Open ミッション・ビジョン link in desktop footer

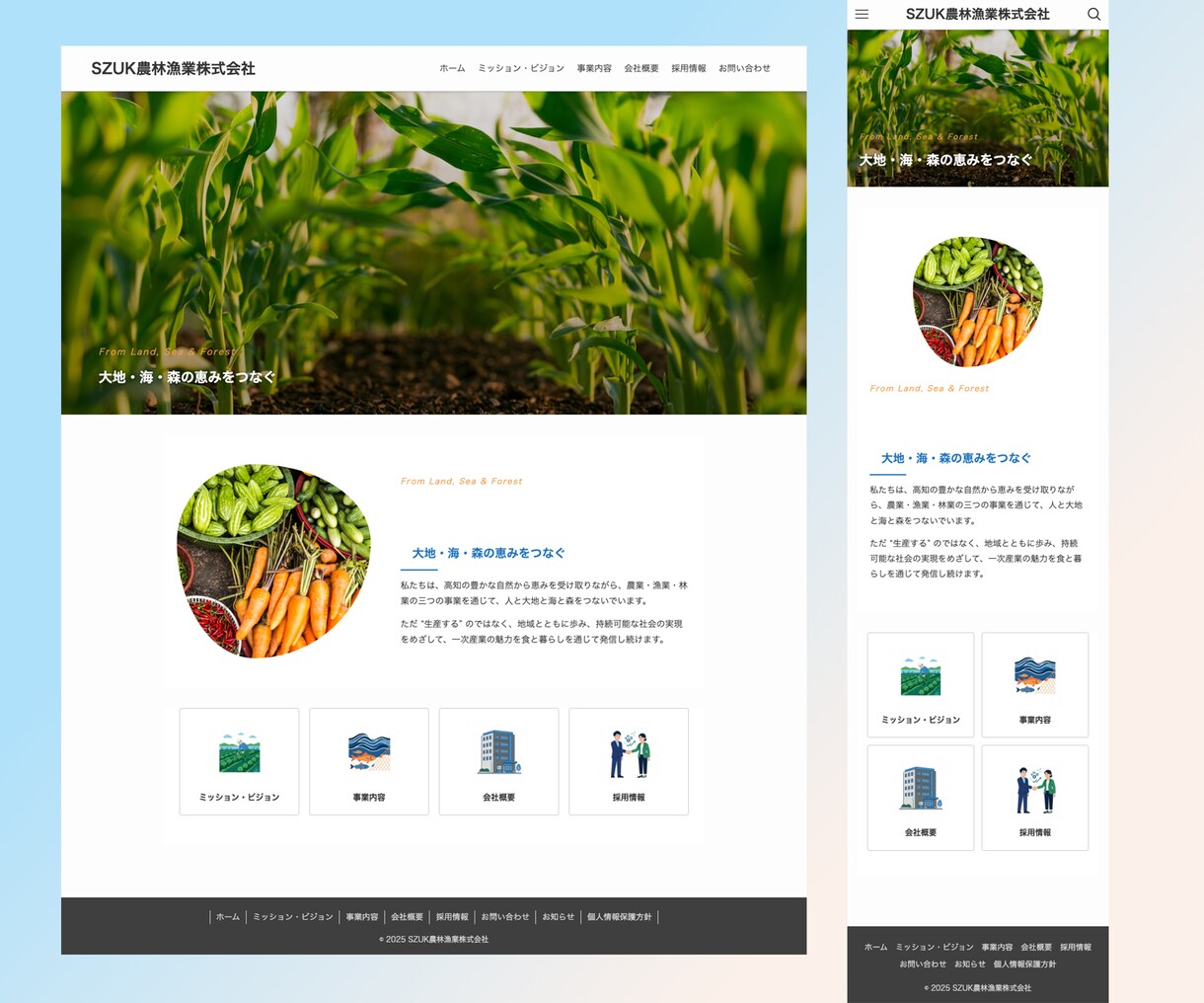[x=293, y=917]
